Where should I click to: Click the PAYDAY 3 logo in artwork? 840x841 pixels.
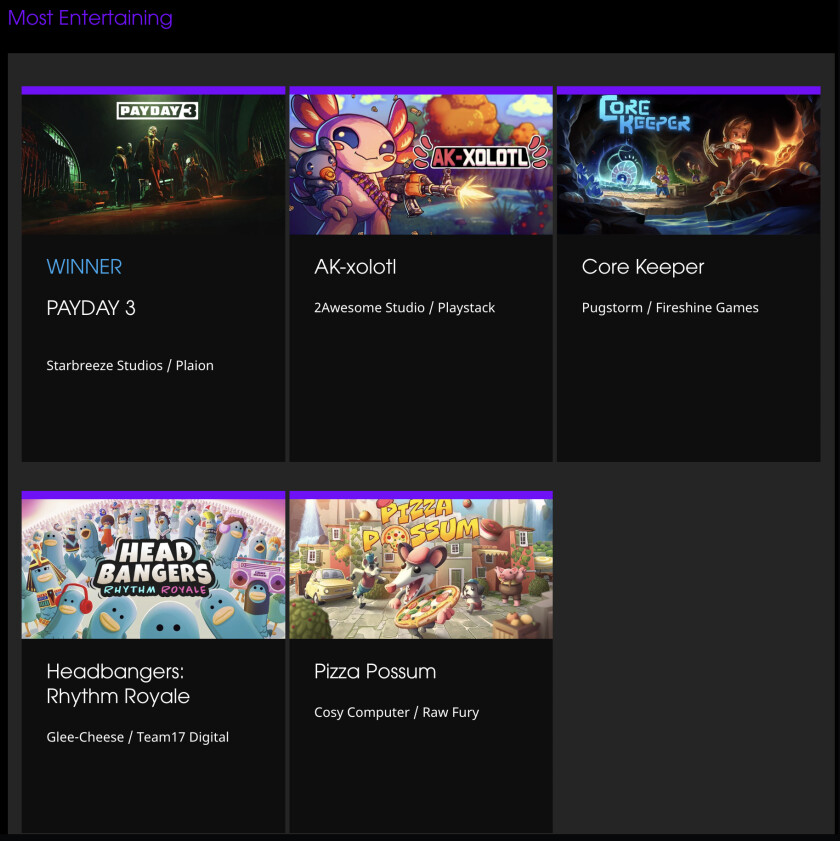coord(158,110)
